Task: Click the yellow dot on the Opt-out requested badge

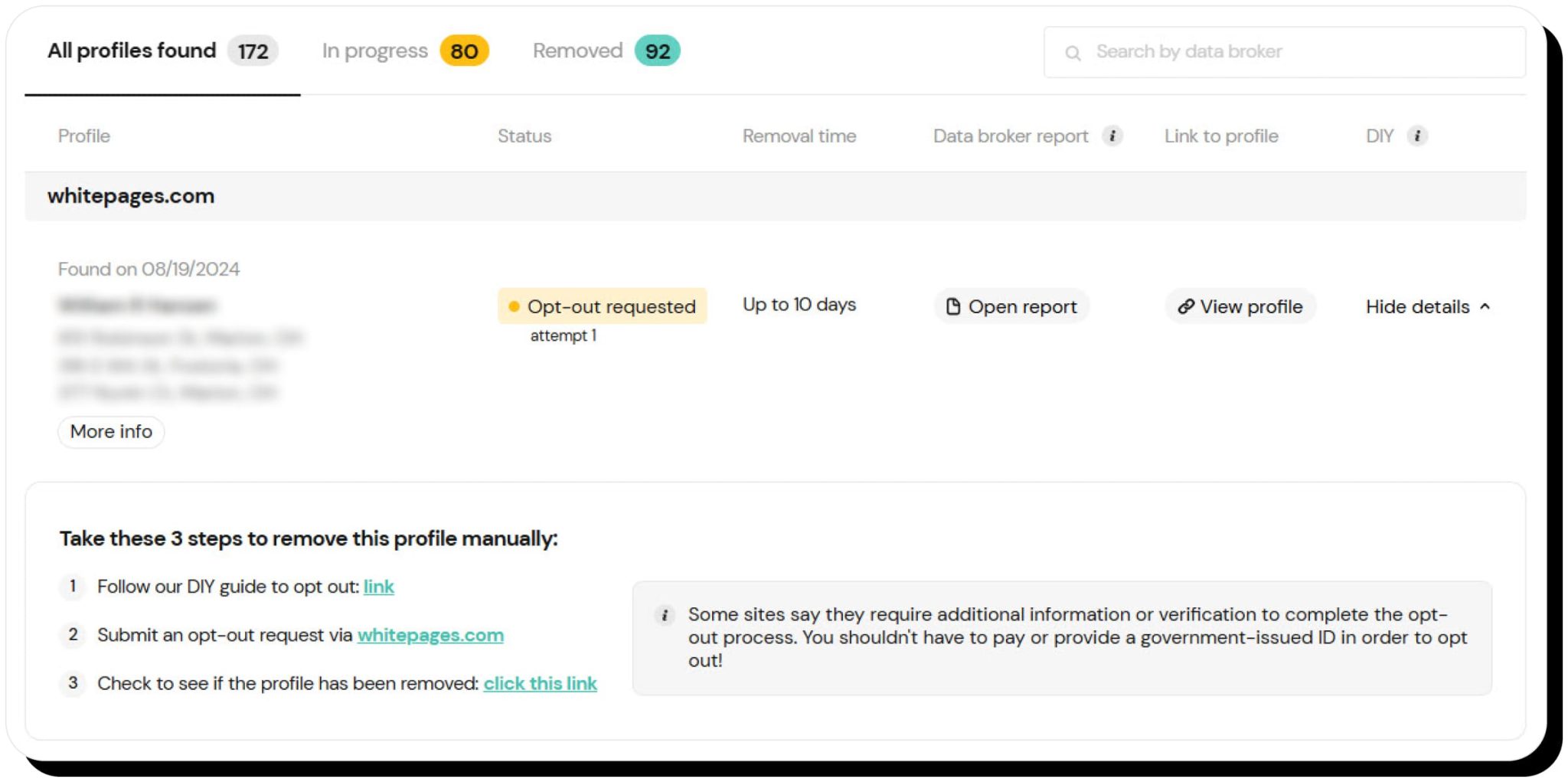Action: click(x=514, y=306)
